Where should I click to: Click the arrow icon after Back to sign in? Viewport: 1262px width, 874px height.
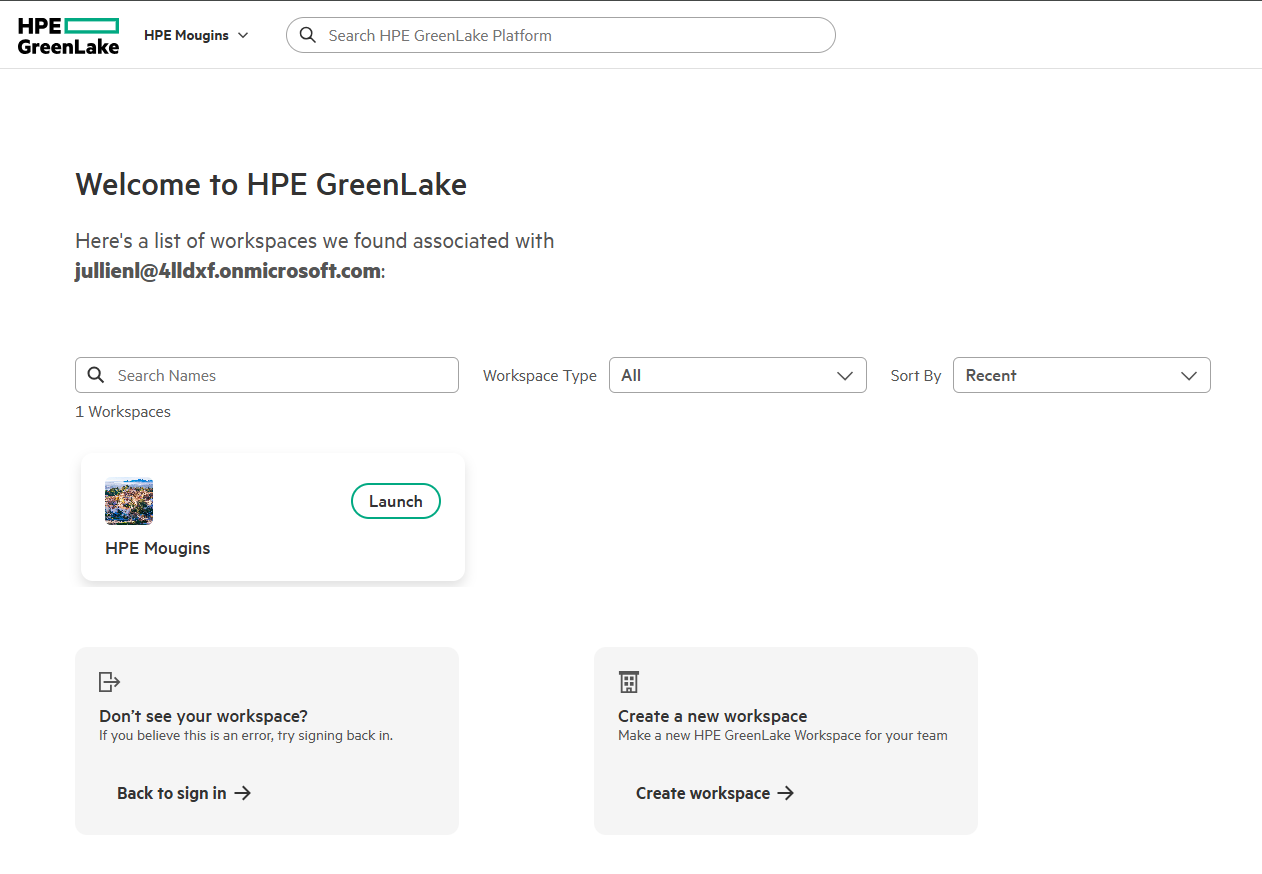coord(243,793)
